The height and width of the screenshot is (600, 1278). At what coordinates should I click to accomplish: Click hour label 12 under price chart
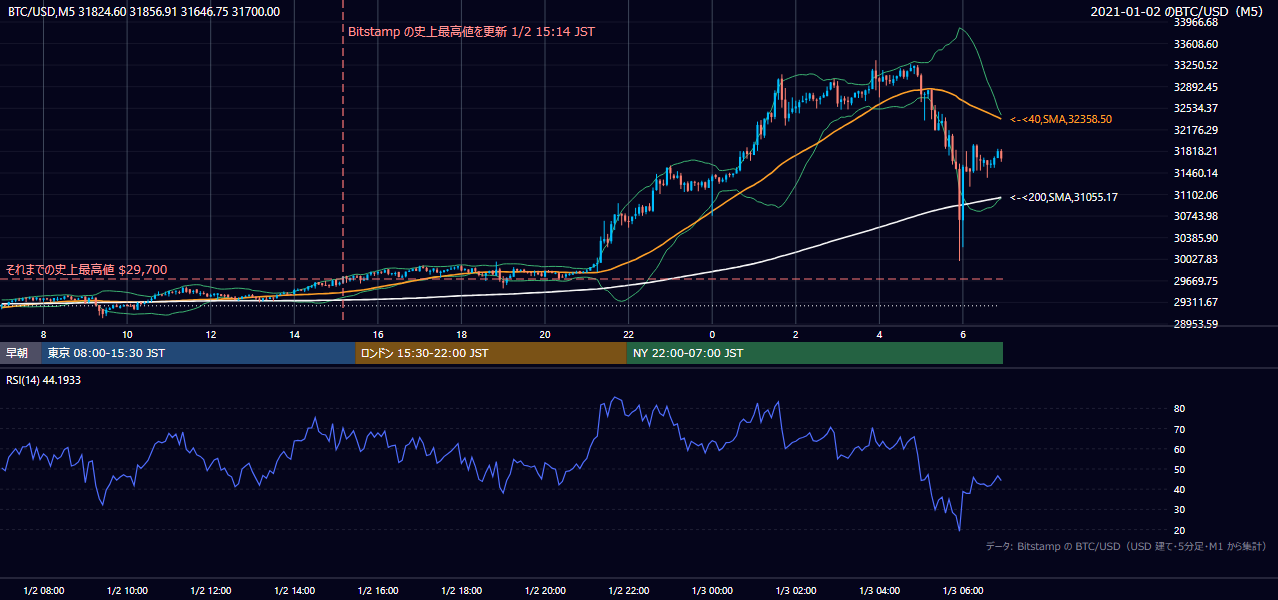pyautogui.click(x=211, y=334)
